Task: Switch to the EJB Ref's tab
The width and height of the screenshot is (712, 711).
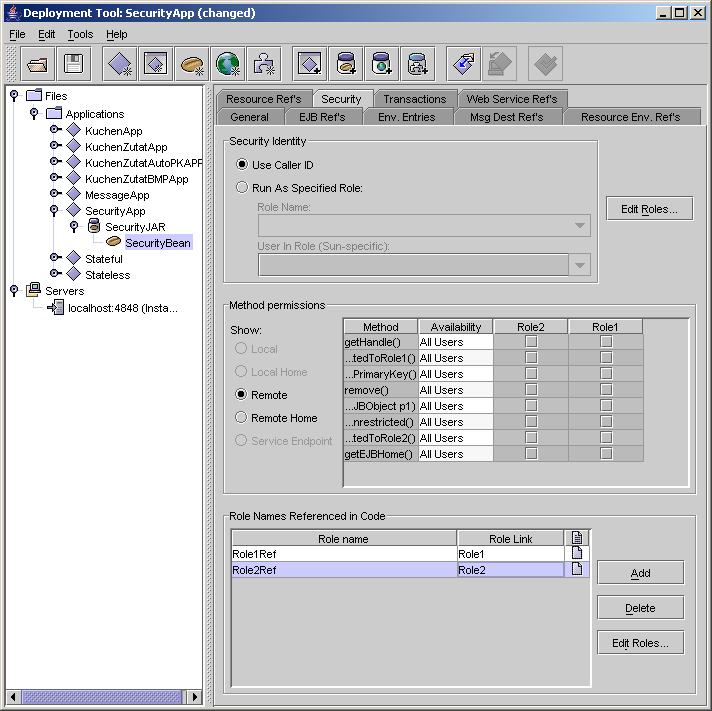Action: [322, 117]
